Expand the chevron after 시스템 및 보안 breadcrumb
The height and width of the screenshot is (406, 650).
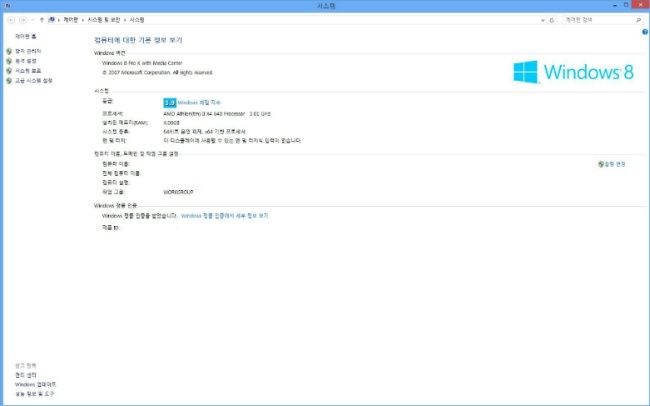[125, 20]
